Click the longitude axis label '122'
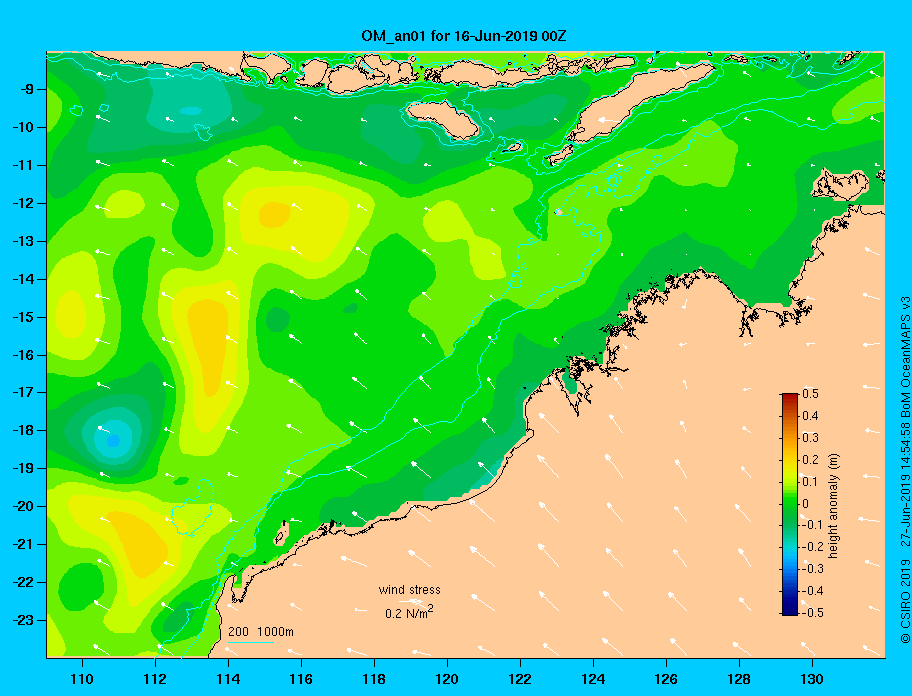The width and height of the screenshot is (912, 696). tap(520, 679)
